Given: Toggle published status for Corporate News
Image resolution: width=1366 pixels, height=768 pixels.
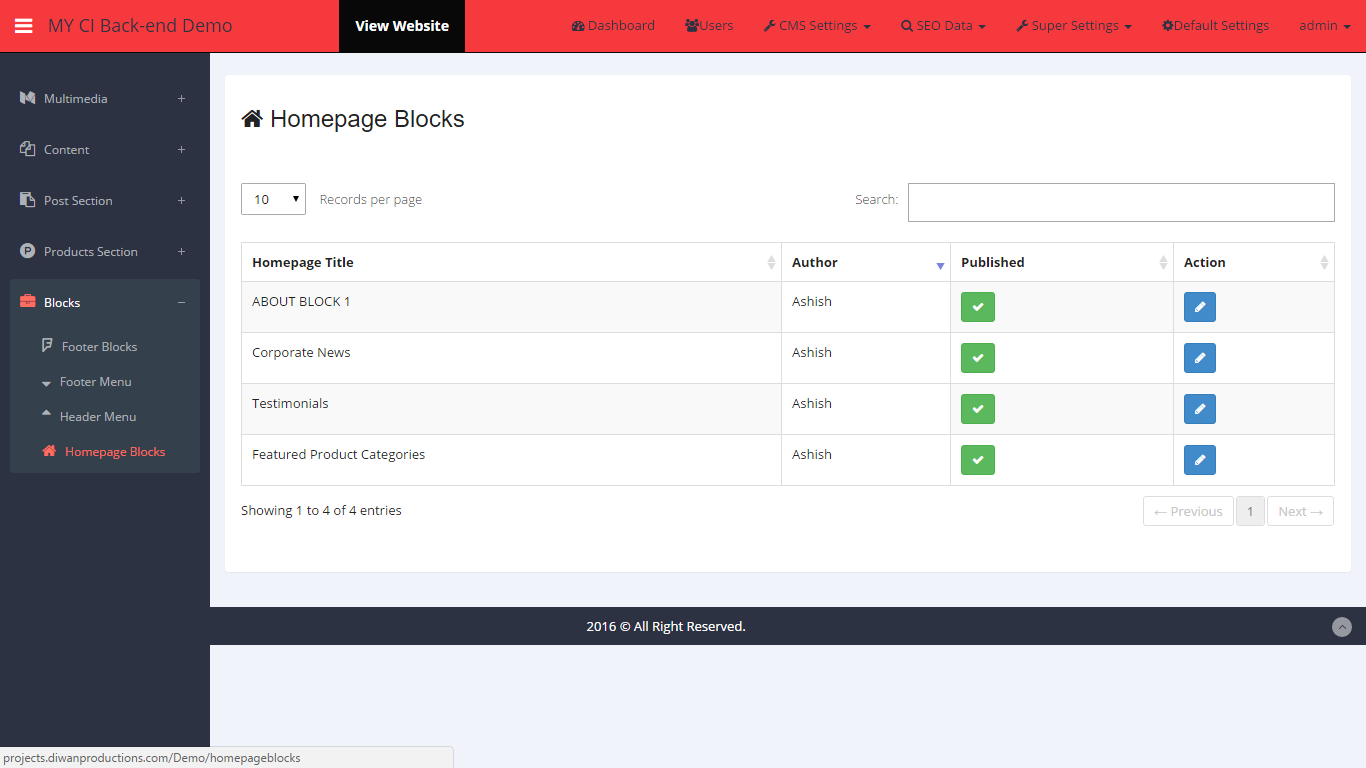Looking at the screenshot, I should coord(977,357).
